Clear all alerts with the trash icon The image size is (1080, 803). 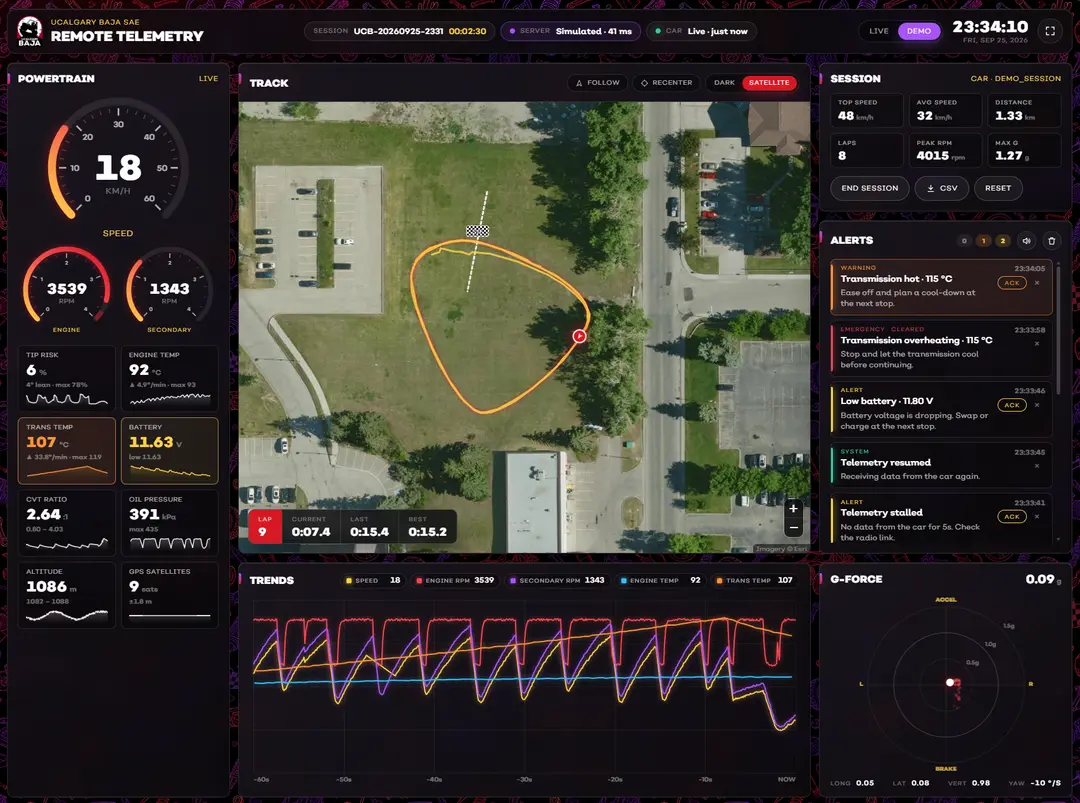[1051, 240]
